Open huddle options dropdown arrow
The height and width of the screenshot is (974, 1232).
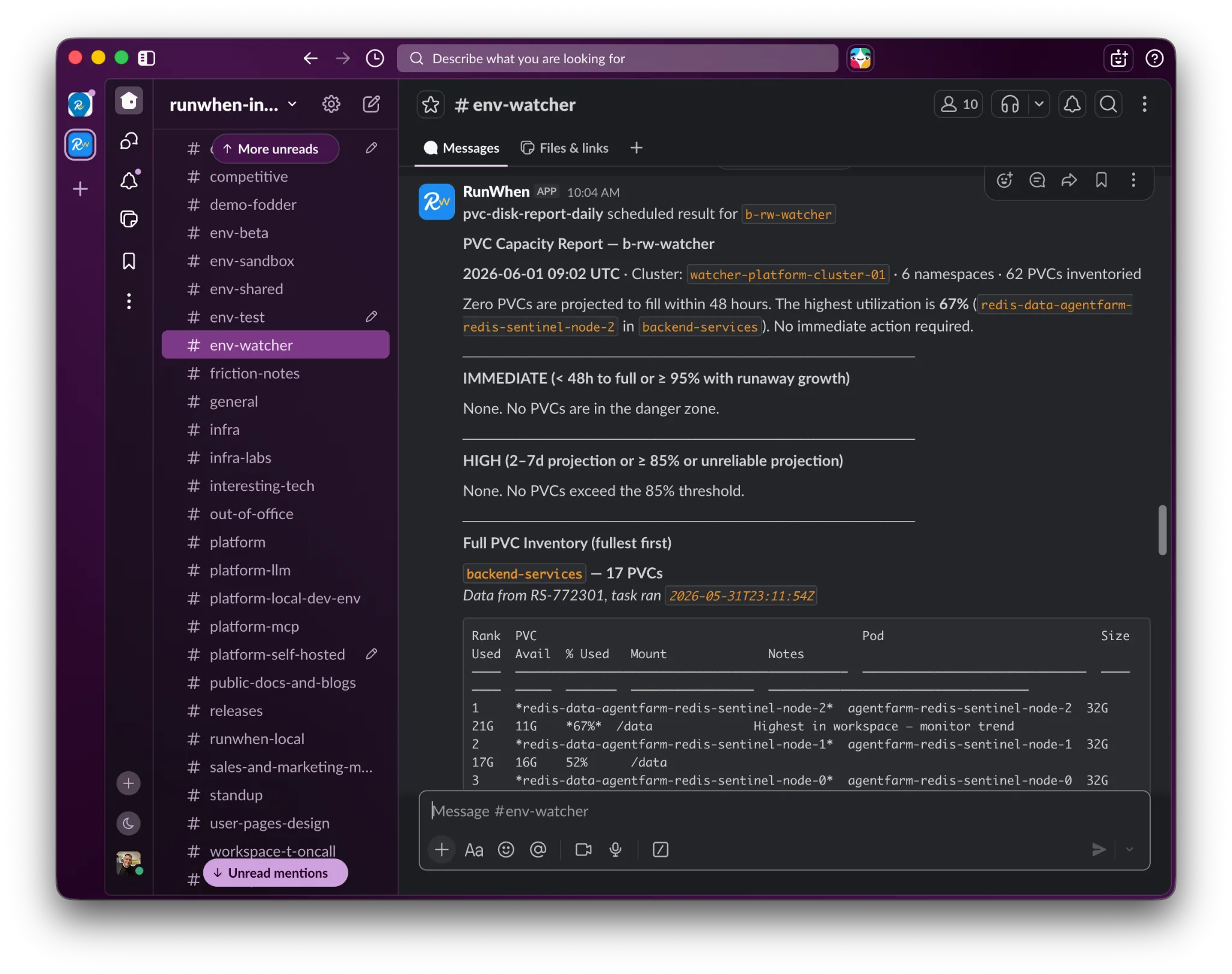pyautogui.click(x=1039, y=105)
